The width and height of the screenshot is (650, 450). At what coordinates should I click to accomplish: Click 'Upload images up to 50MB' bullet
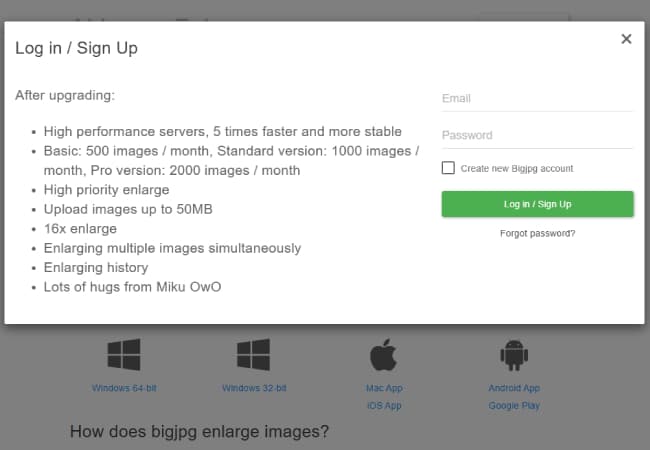pyautogui.click(x=128, y=209)
